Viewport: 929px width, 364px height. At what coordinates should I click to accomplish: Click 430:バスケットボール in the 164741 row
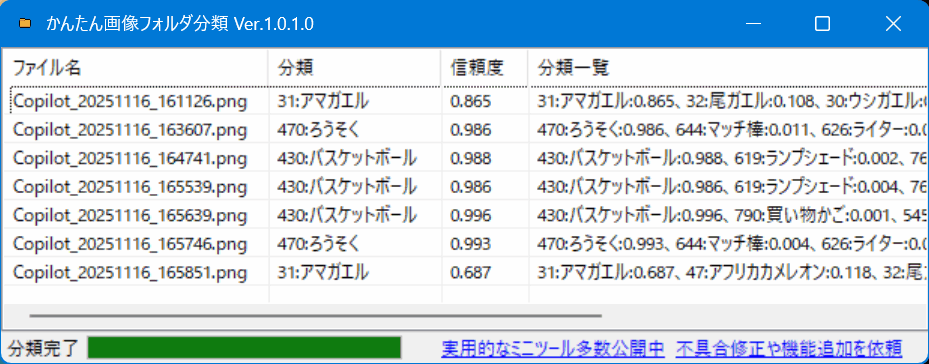click(347, 158)
